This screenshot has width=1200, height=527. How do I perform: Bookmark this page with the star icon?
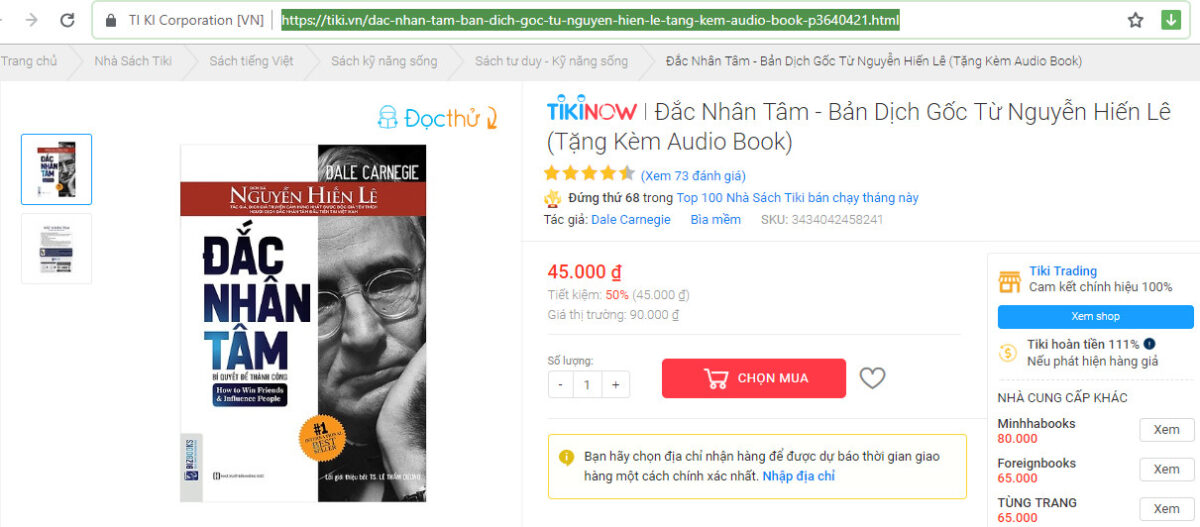pyautogui.click(x=1135, y=20)
